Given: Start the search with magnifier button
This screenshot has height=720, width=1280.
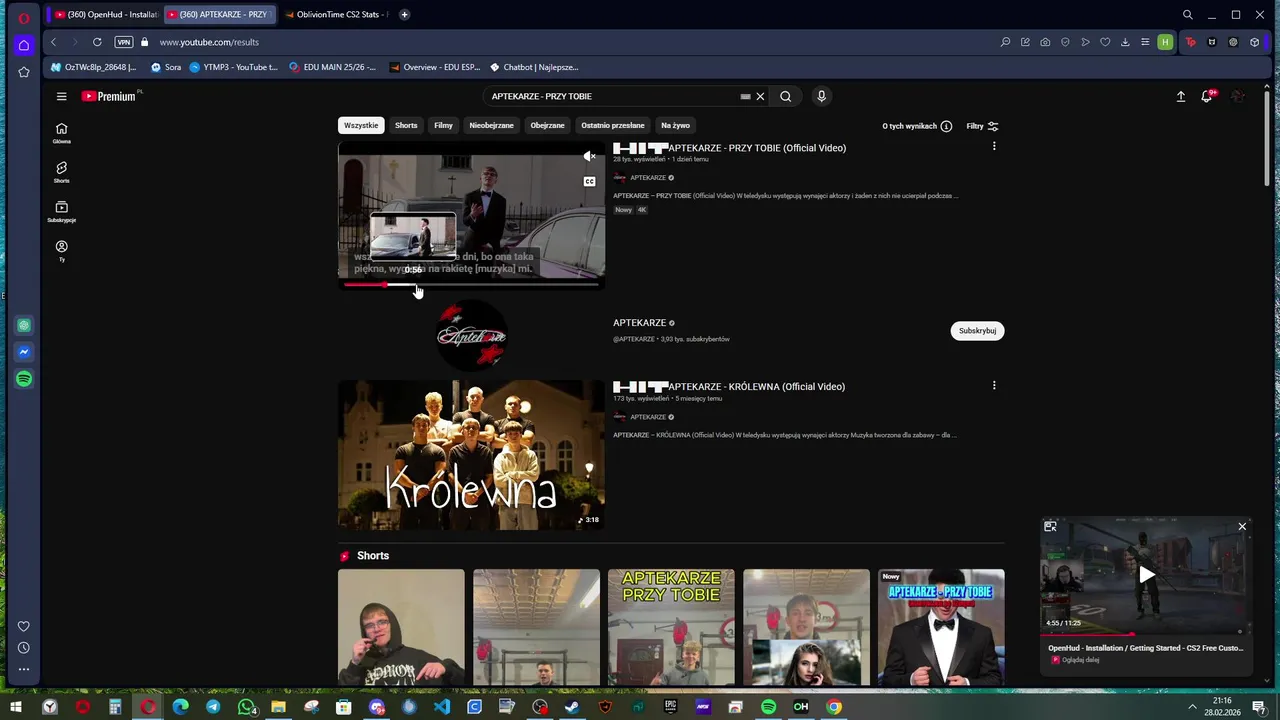Looking at the screenshot, I should 785,96.
